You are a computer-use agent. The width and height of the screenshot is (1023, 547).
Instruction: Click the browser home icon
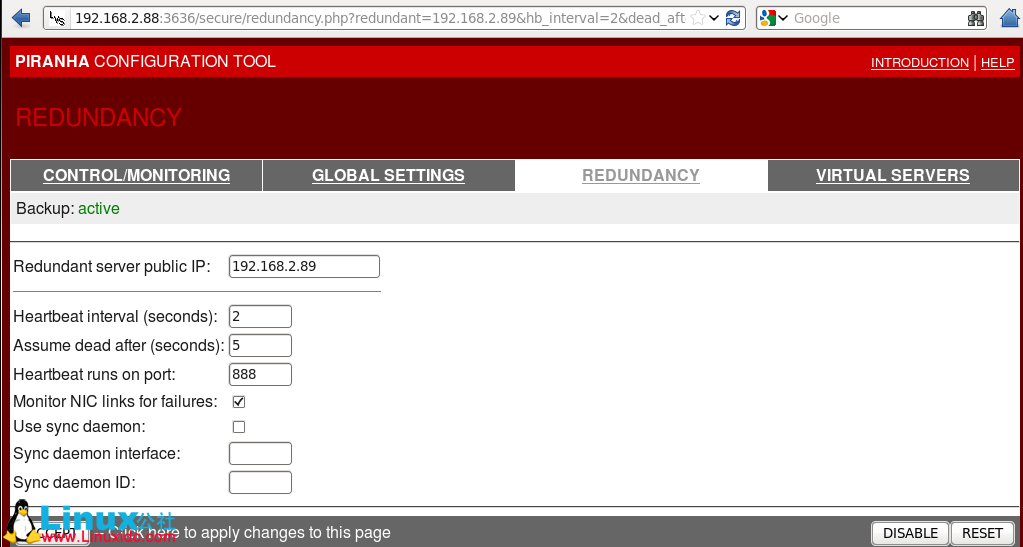1010,18
